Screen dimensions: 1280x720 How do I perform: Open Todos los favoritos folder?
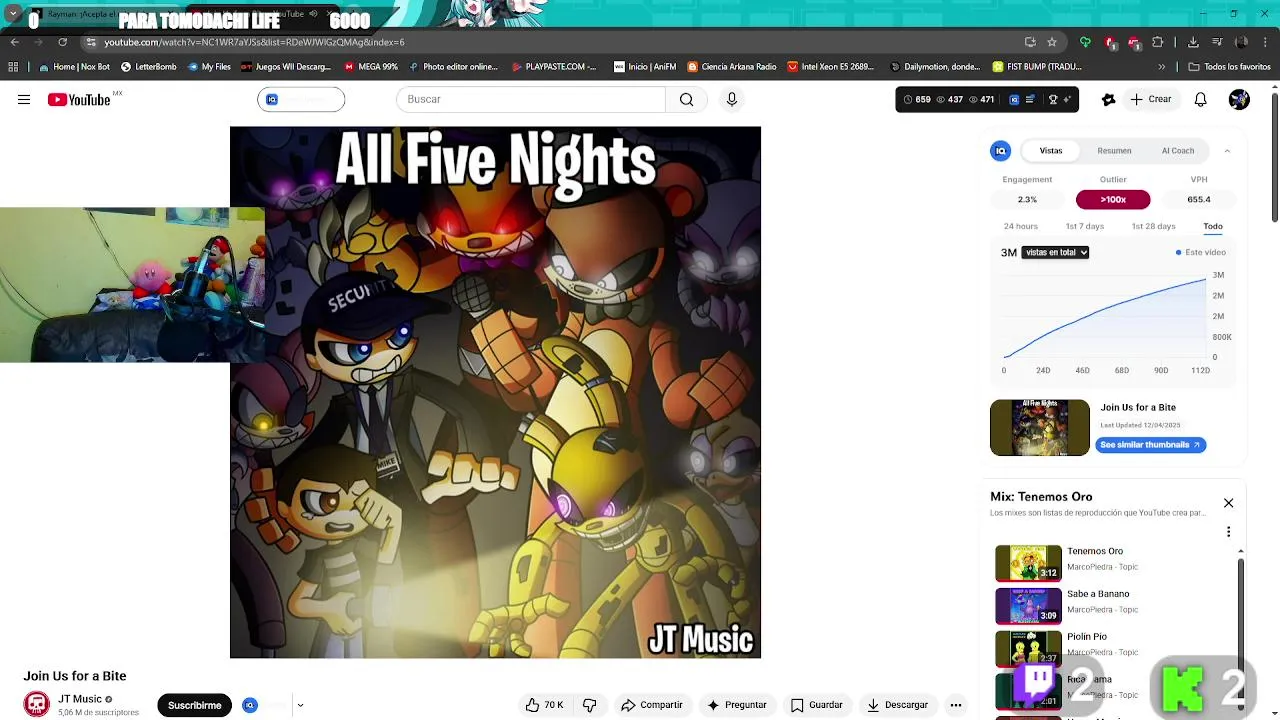1229,67
